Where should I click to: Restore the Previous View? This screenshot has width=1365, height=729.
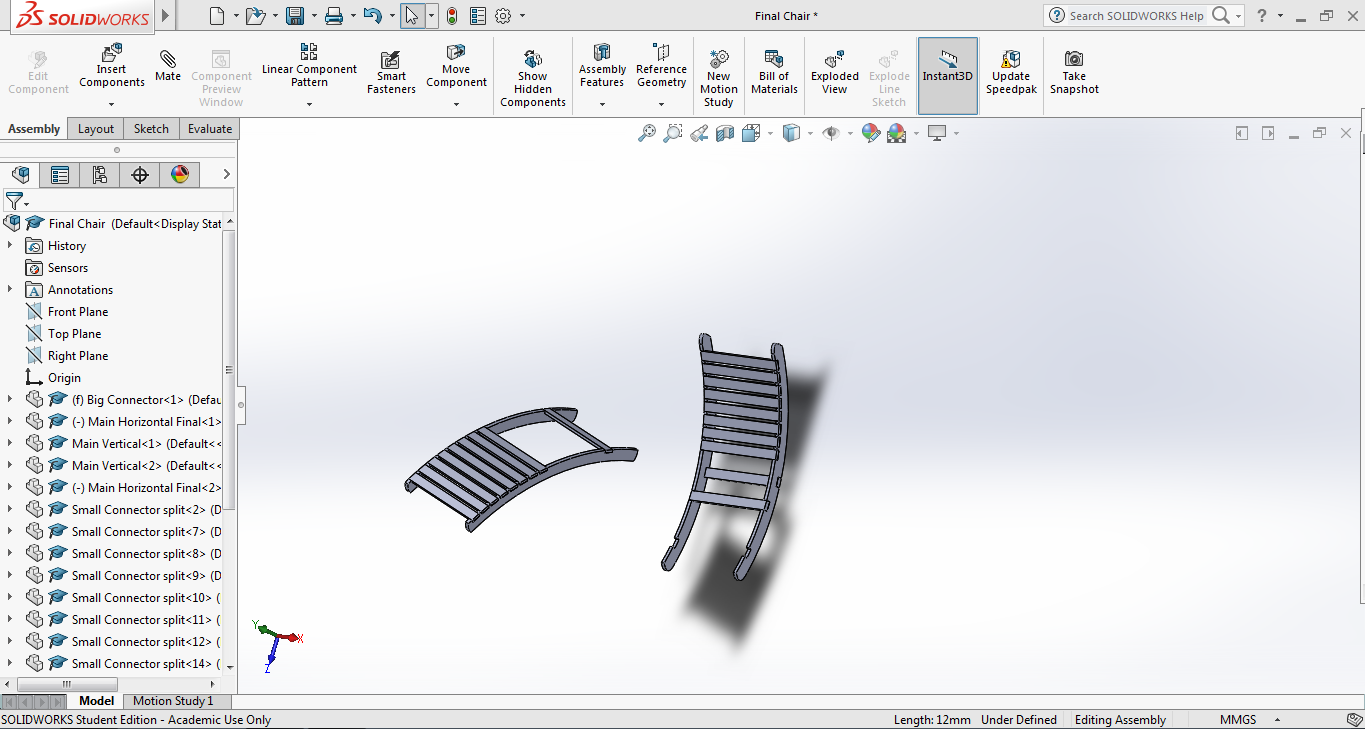tap(699, 133)
